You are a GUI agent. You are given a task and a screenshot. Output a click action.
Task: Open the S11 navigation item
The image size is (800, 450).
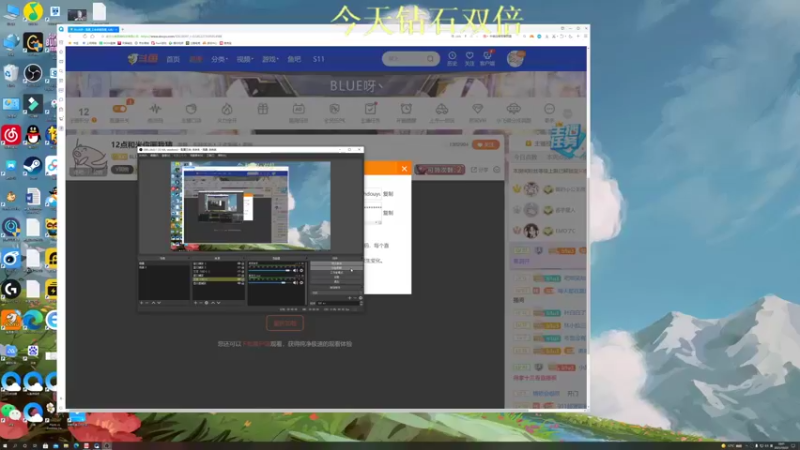[x=318, y=59]
